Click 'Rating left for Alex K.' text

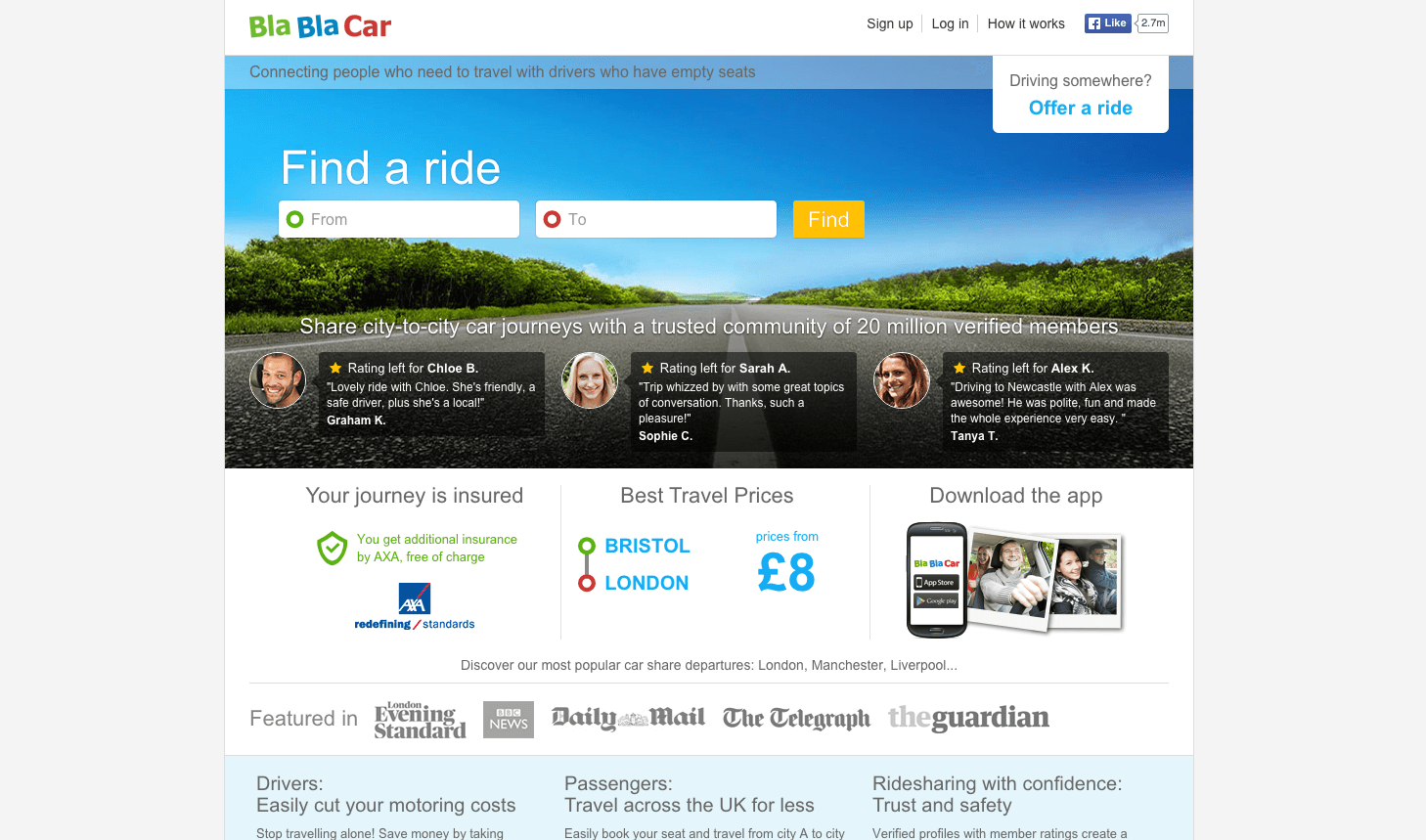(1033, 369)
